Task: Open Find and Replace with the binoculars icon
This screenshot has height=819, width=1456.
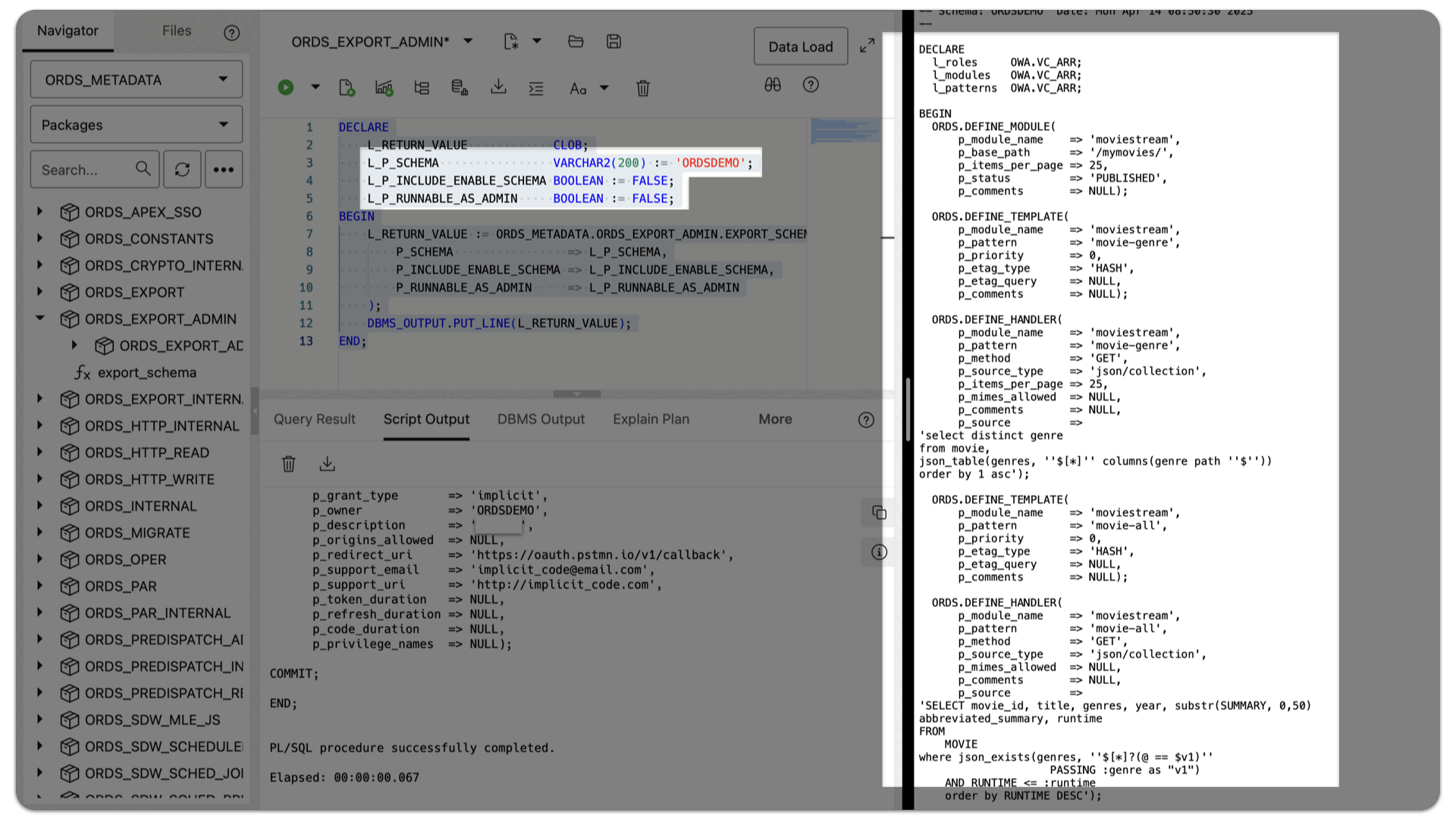Action: click(x=772, y=85)
